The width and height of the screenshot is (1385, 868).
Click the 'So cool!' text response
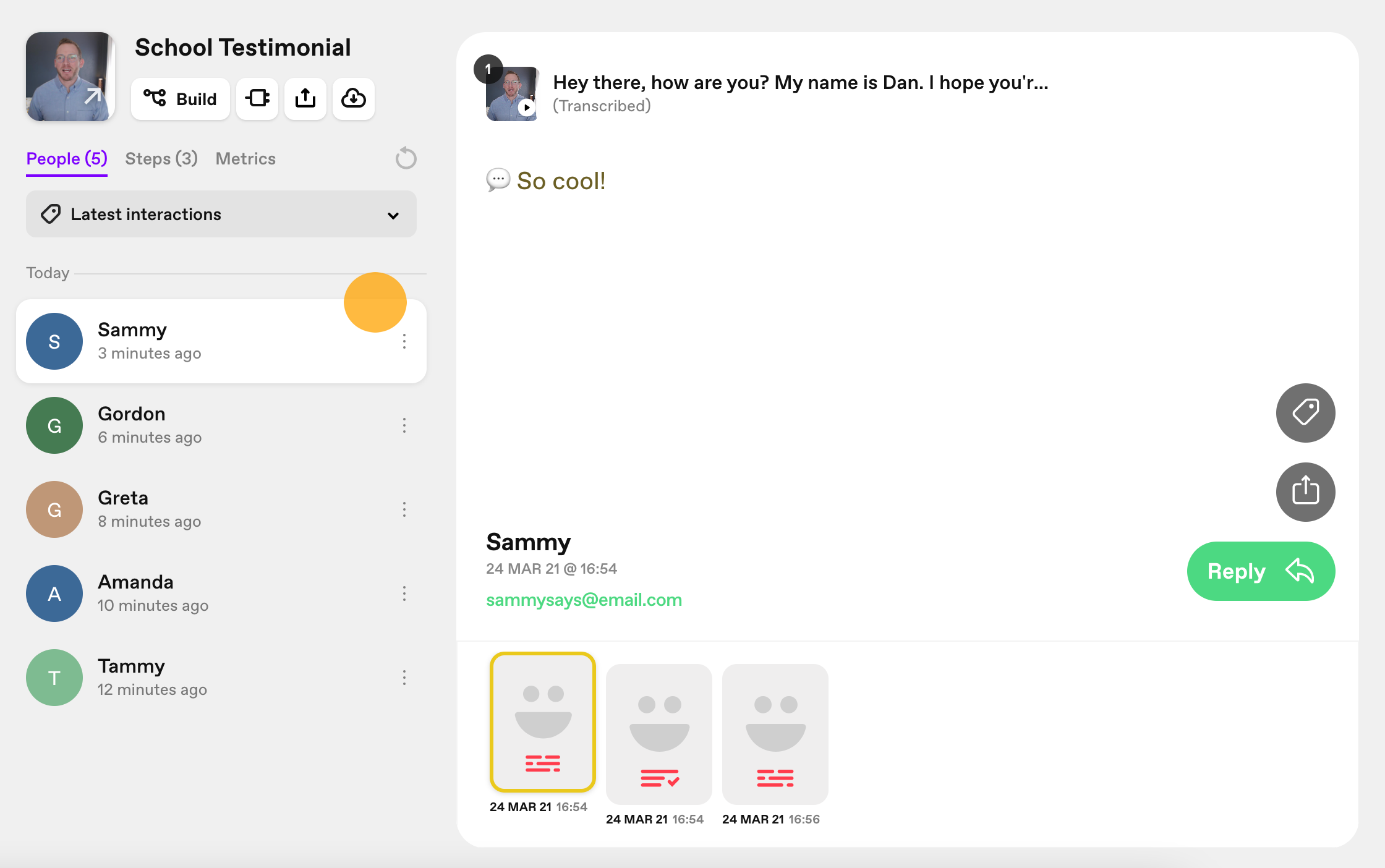[x=561, y=181]
